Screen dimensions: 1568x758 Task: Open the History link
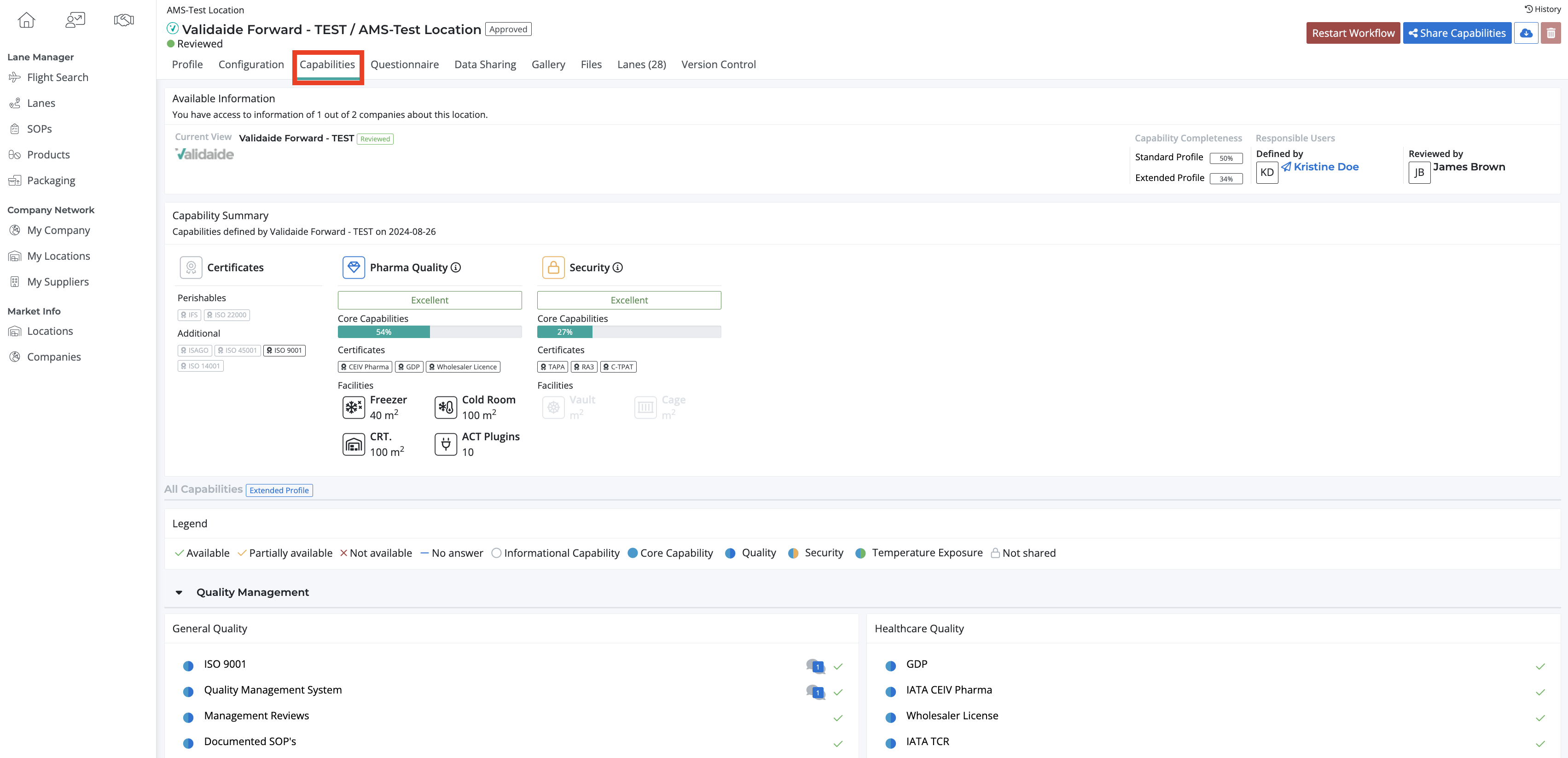tap(1542, 9)
